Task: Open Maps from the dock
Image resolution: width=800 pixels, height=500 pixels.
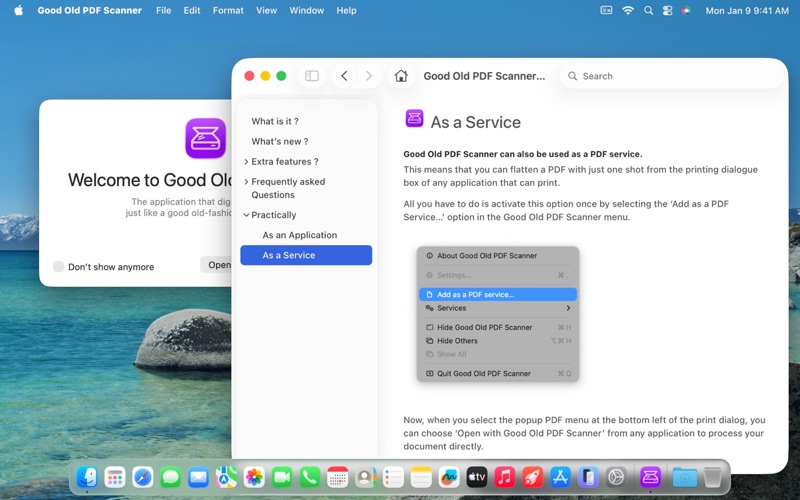Action: (226, 478)
